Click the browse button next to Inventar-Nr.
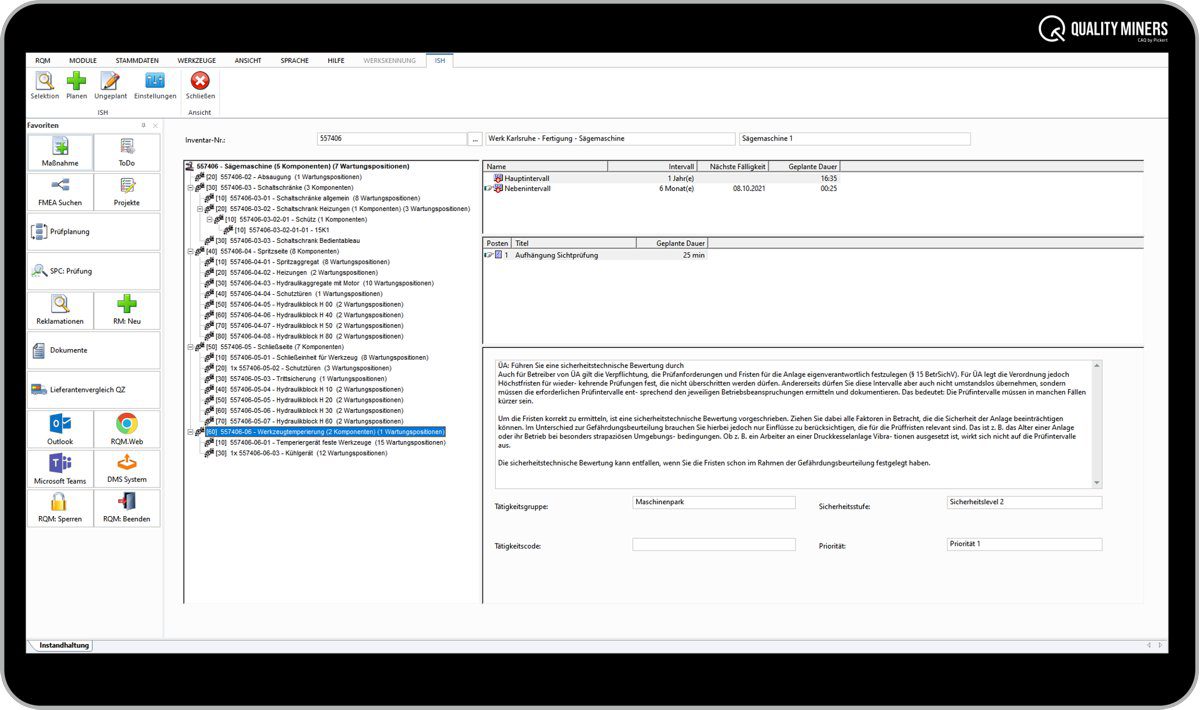This screenshot has width=1200, height=710. click(475, 139)
